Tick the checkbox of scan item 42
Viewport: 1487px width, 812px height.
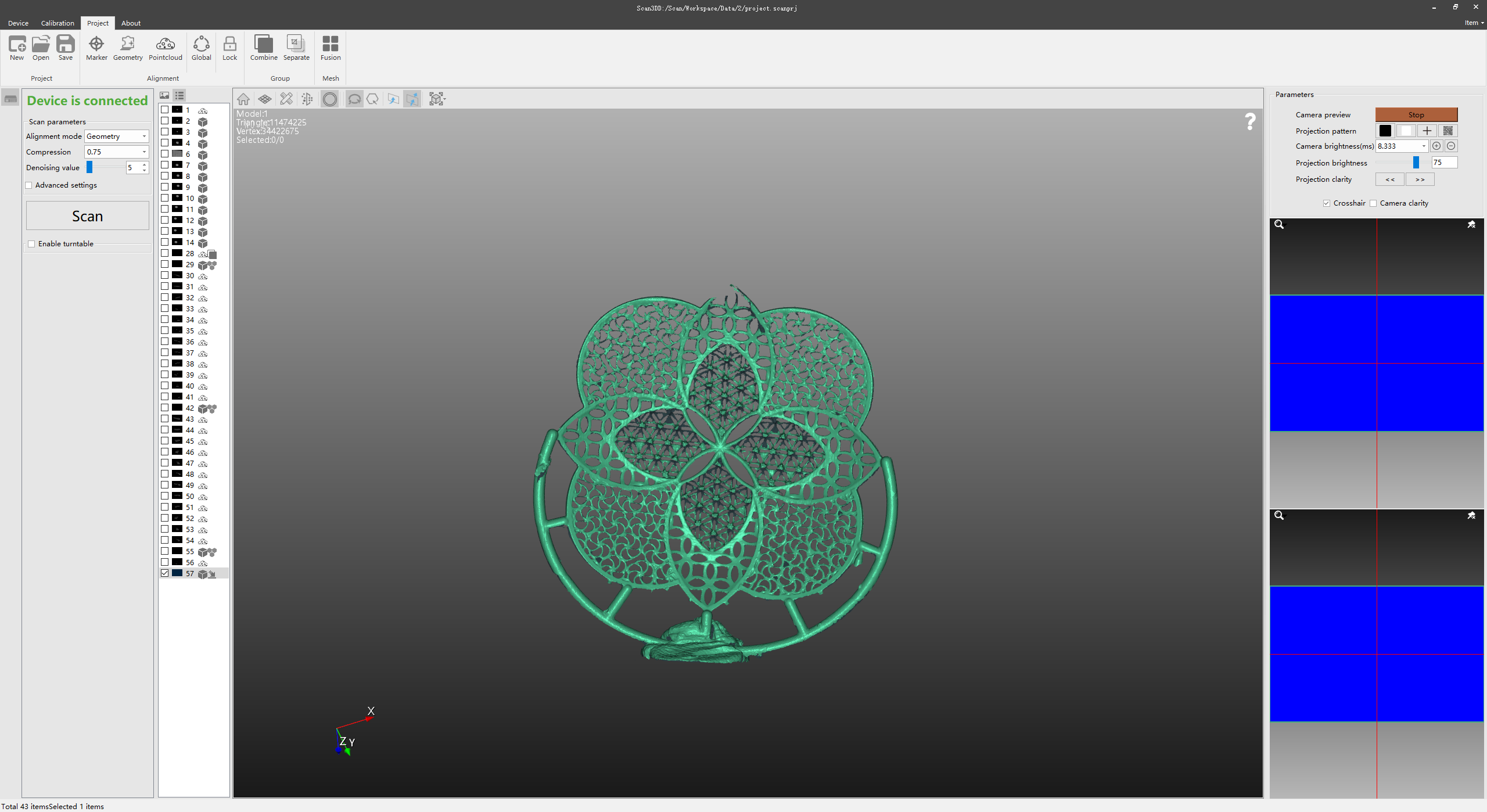pos(165,408)
